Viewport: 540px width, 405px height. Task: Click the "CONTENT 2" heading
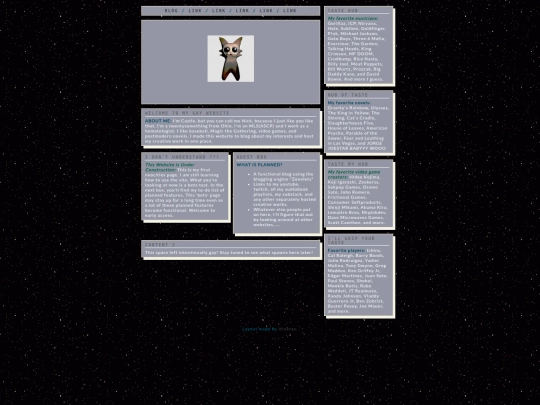point(160,245)
